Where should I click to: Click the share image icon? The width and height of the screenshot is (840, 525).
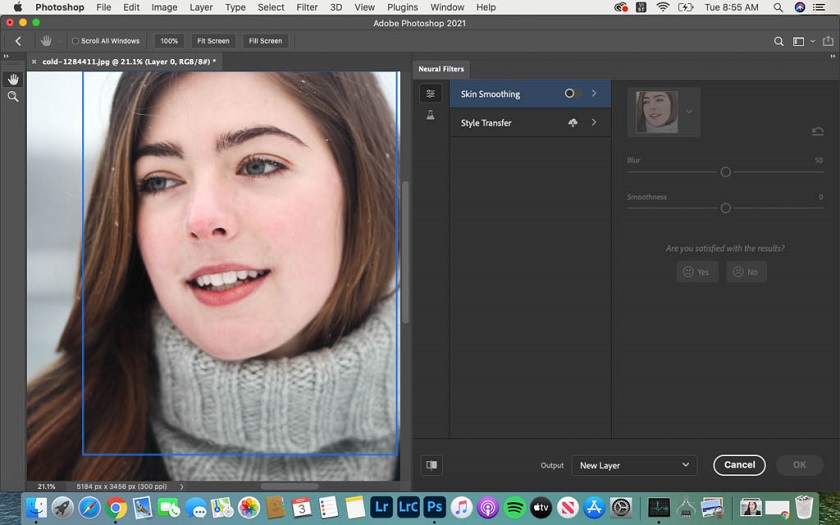pyautogui.click(x=828, y=41)
